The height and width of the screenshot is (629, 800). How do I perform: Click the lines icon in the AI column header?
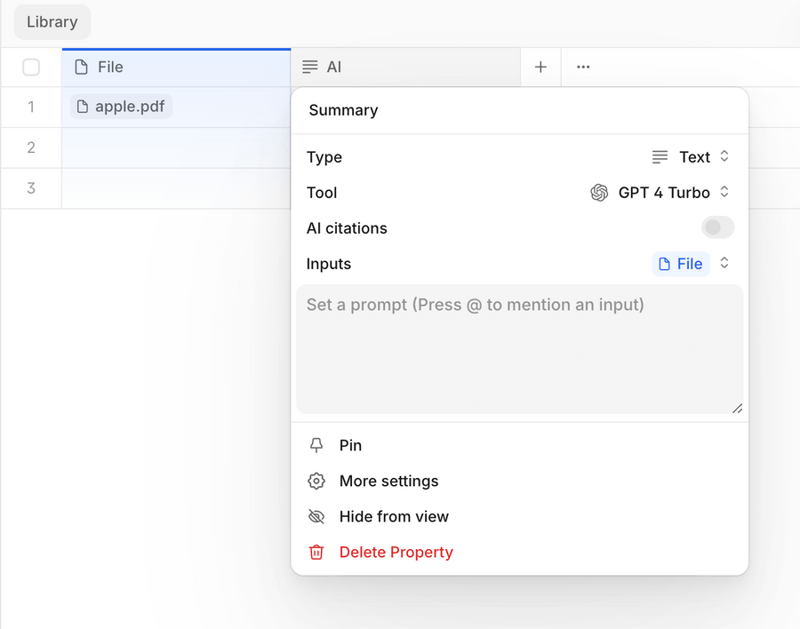[x=310, y=67]
